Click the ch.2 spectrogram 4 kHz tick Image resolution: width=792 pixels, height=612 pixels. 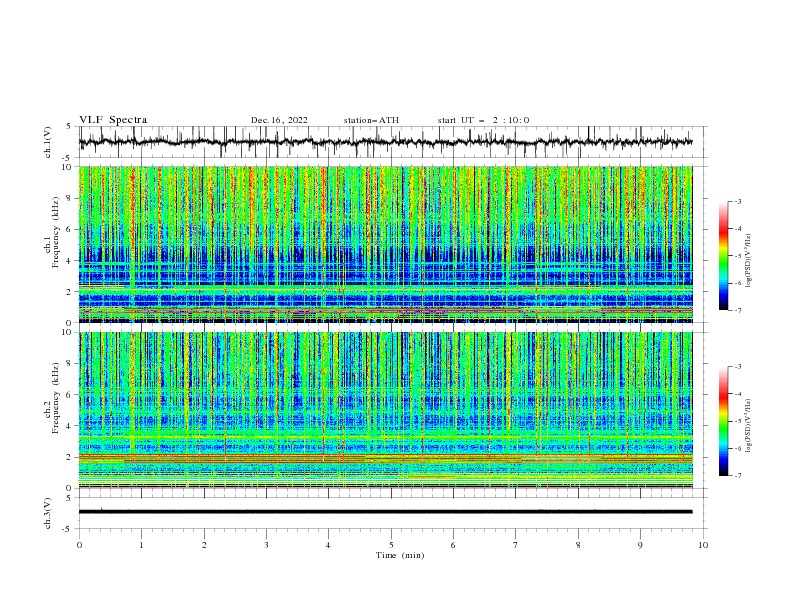[70, 426]
